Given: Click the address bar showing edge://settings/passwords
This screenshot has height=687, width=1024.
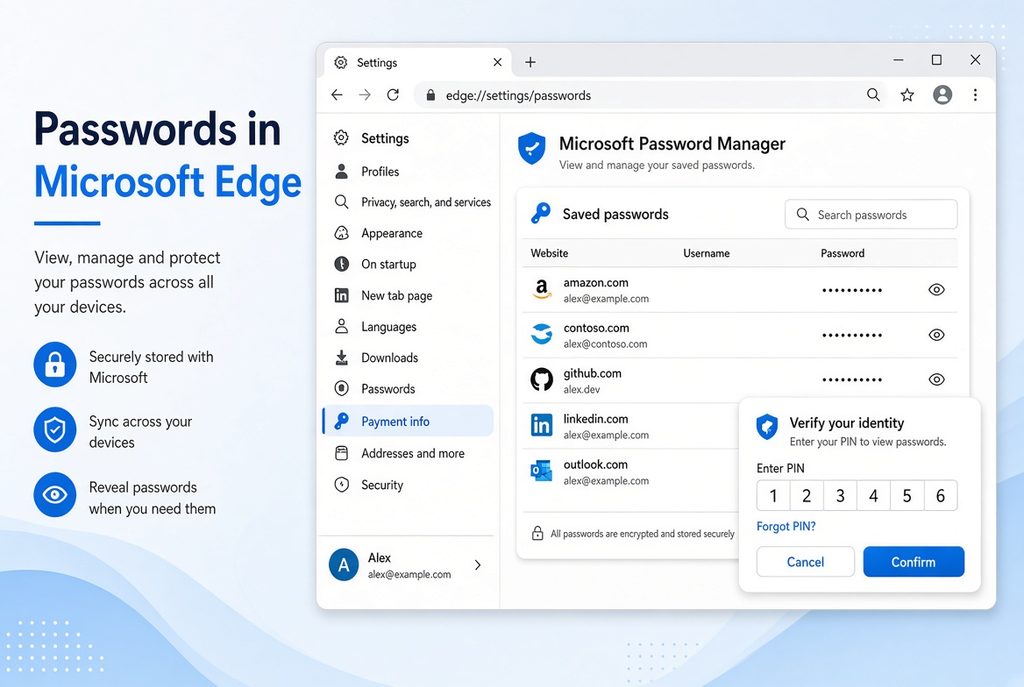Looking at the screenshot, I should point(650,95).
